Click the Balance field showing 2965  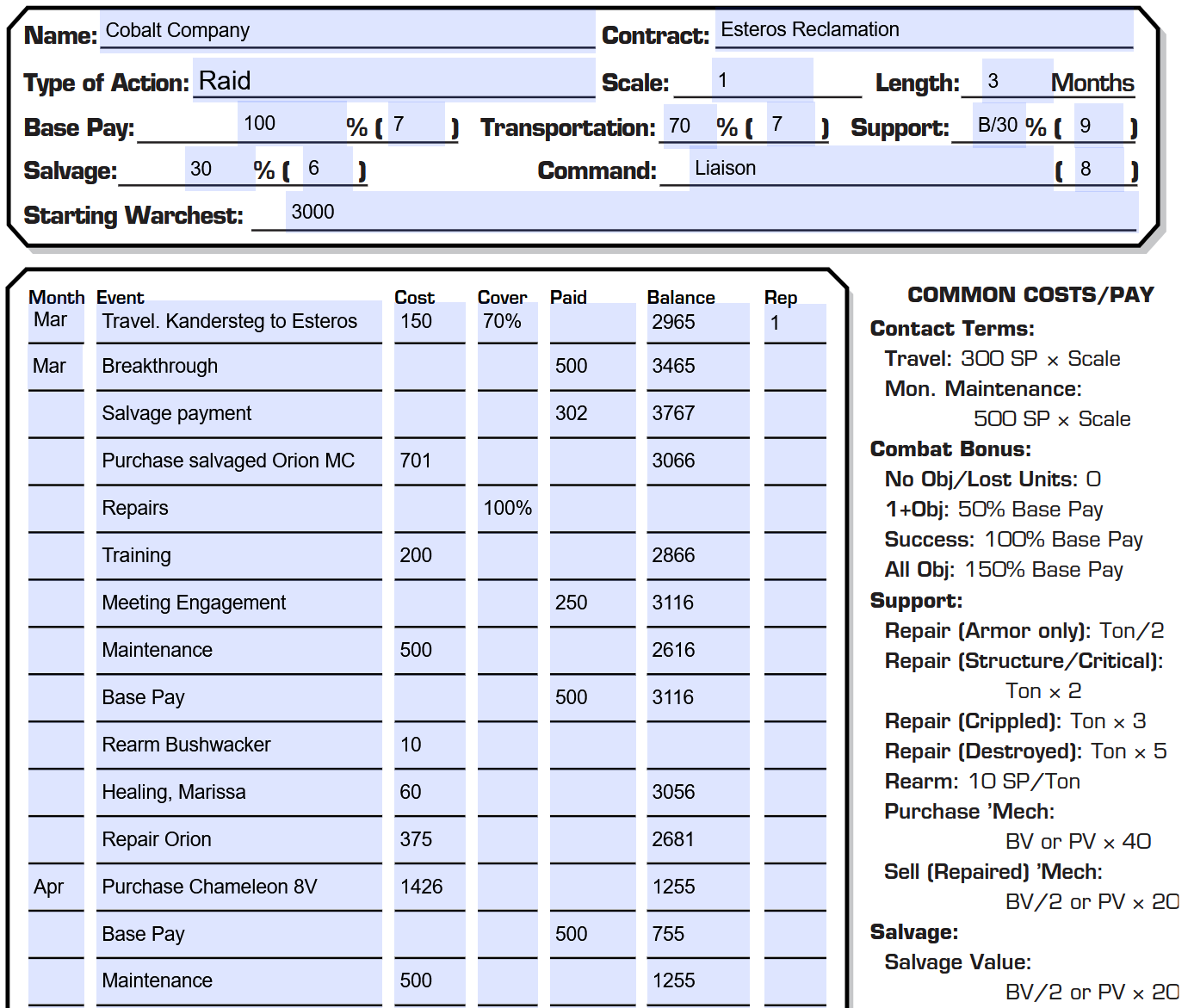click(x=698, y=322)
